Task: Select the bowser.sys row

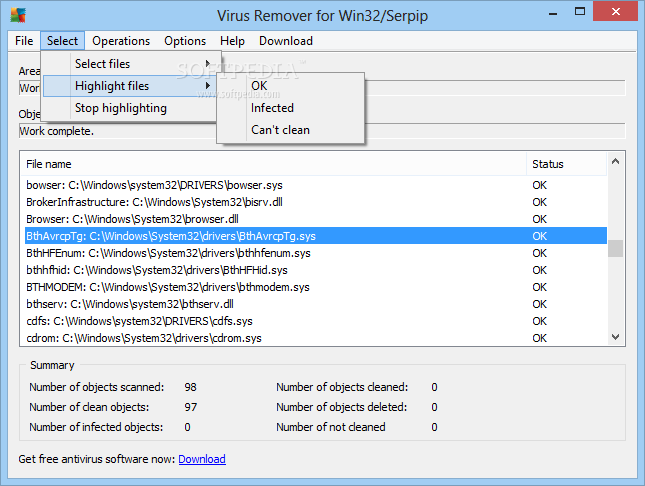Action: tap(316, 185)
